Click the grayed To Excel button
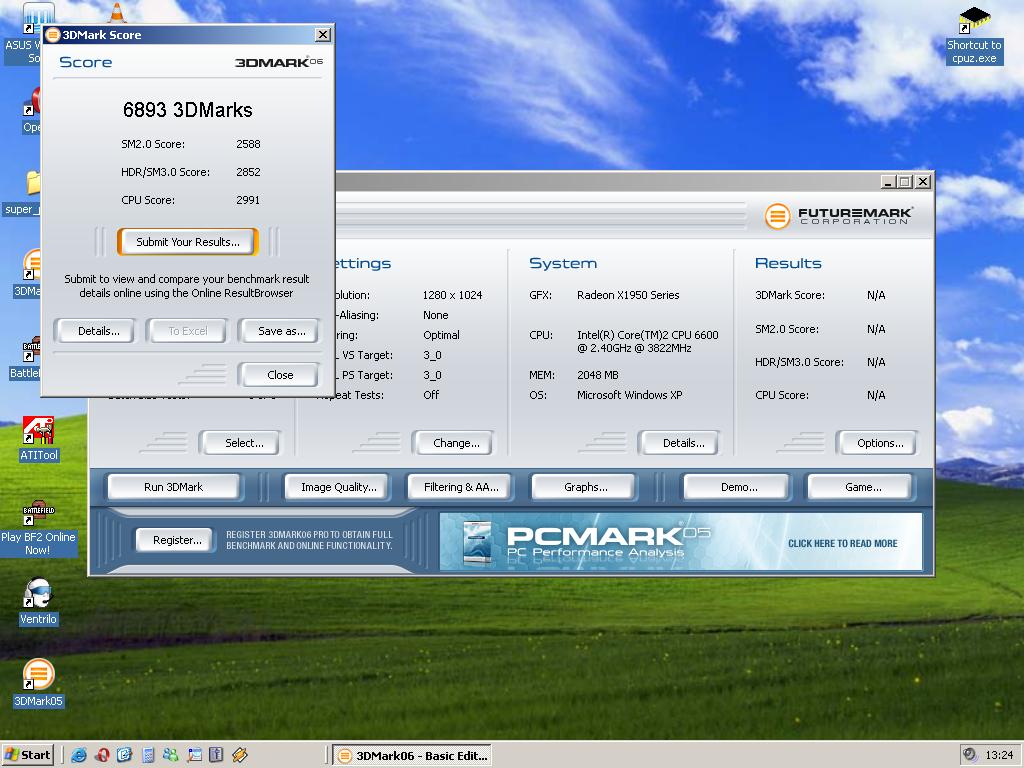The width and height of the screenshot is (1024, 768). pyautogui.click(x=187, y=331)
